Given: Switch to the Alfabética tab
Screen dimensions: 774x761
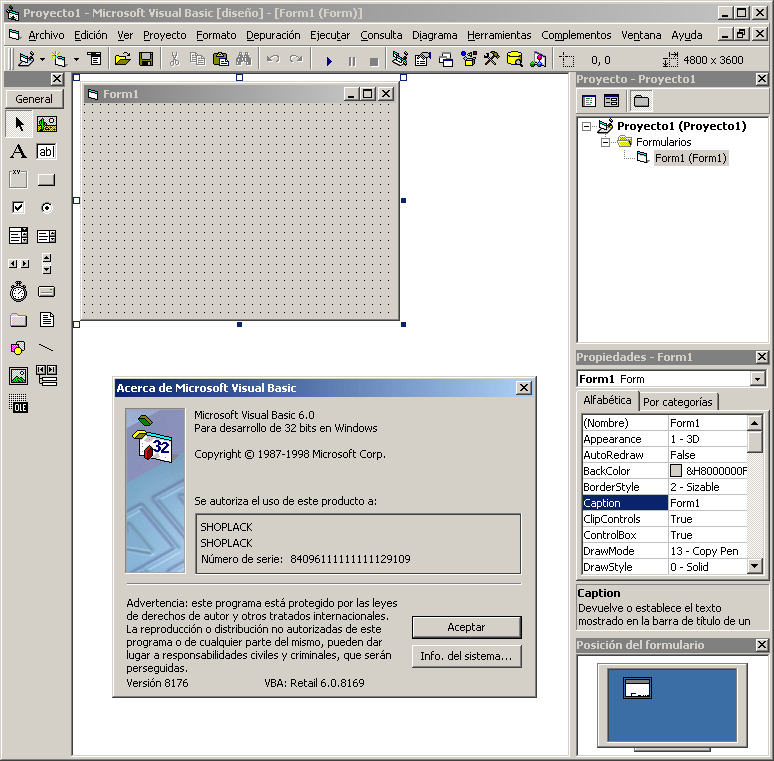Looking at the screenshot, I should pos(607,400).
